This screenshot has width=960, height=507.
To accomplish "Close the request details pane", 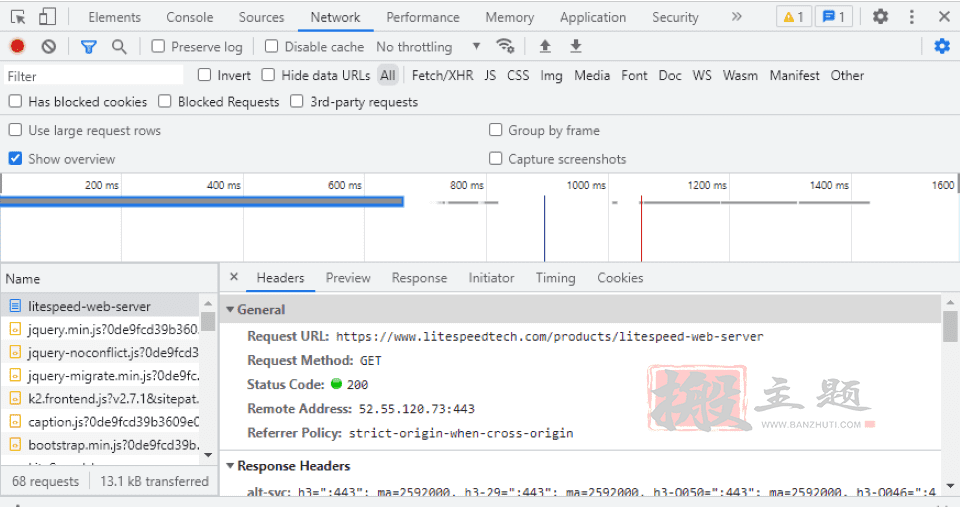I will point(234,277).
